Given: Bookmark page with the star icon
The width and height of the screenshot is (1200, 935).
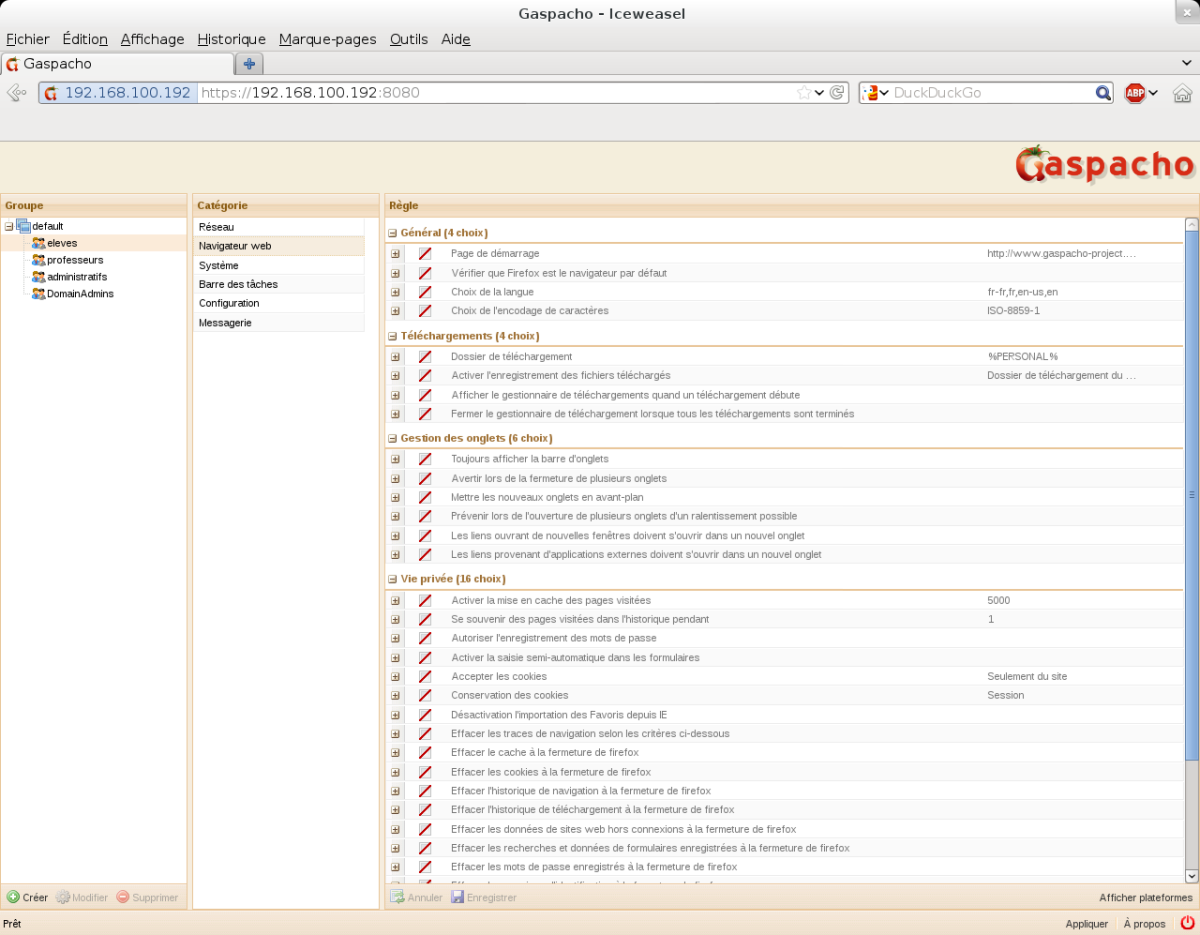Looking at the screenshot, I should (804, 93).
